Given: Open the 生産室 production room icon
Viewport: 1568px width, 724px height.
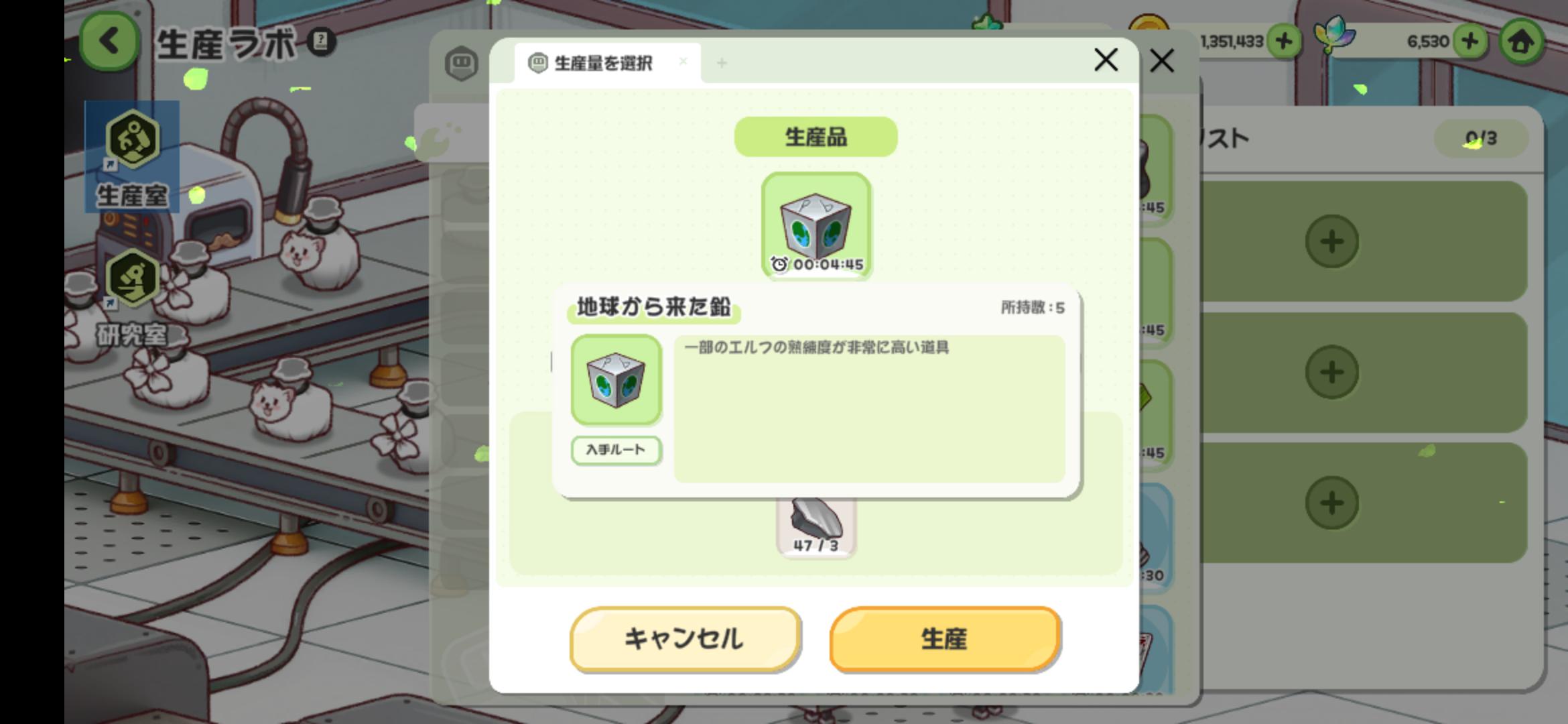Looking at the screenshot, I should click(132, 157).
